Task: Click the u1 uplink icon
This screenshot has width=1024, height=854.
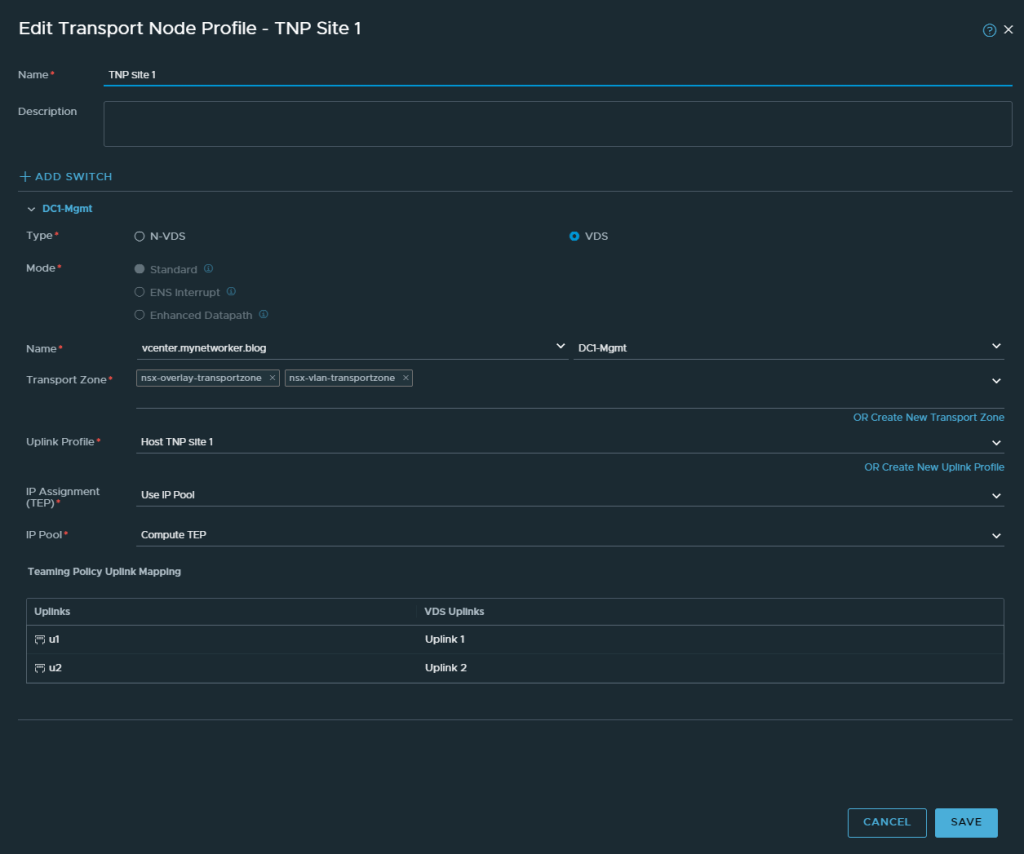Action: [x=40, y=639]
